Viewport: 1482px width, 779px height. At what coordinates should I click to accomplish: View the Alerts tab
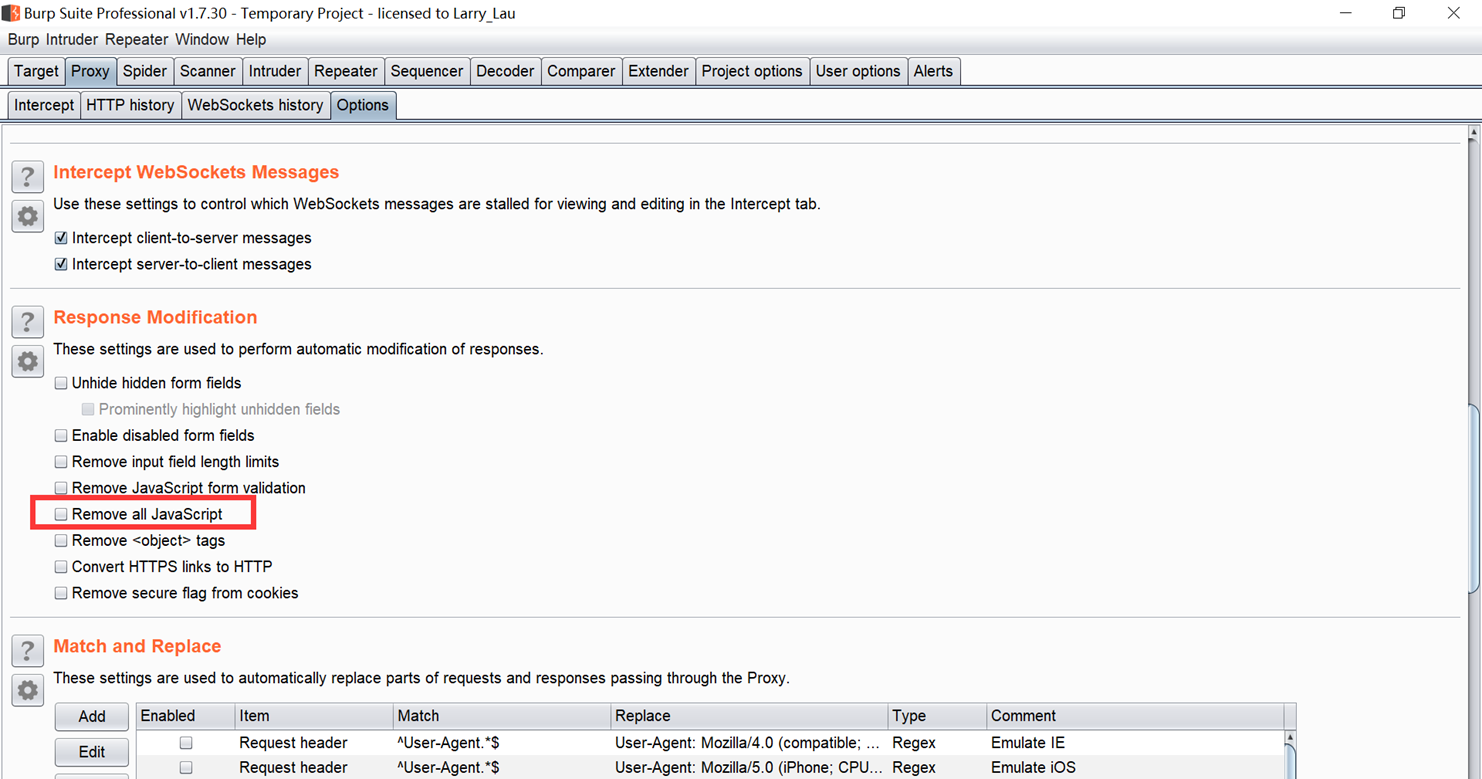tap(933, 71)
